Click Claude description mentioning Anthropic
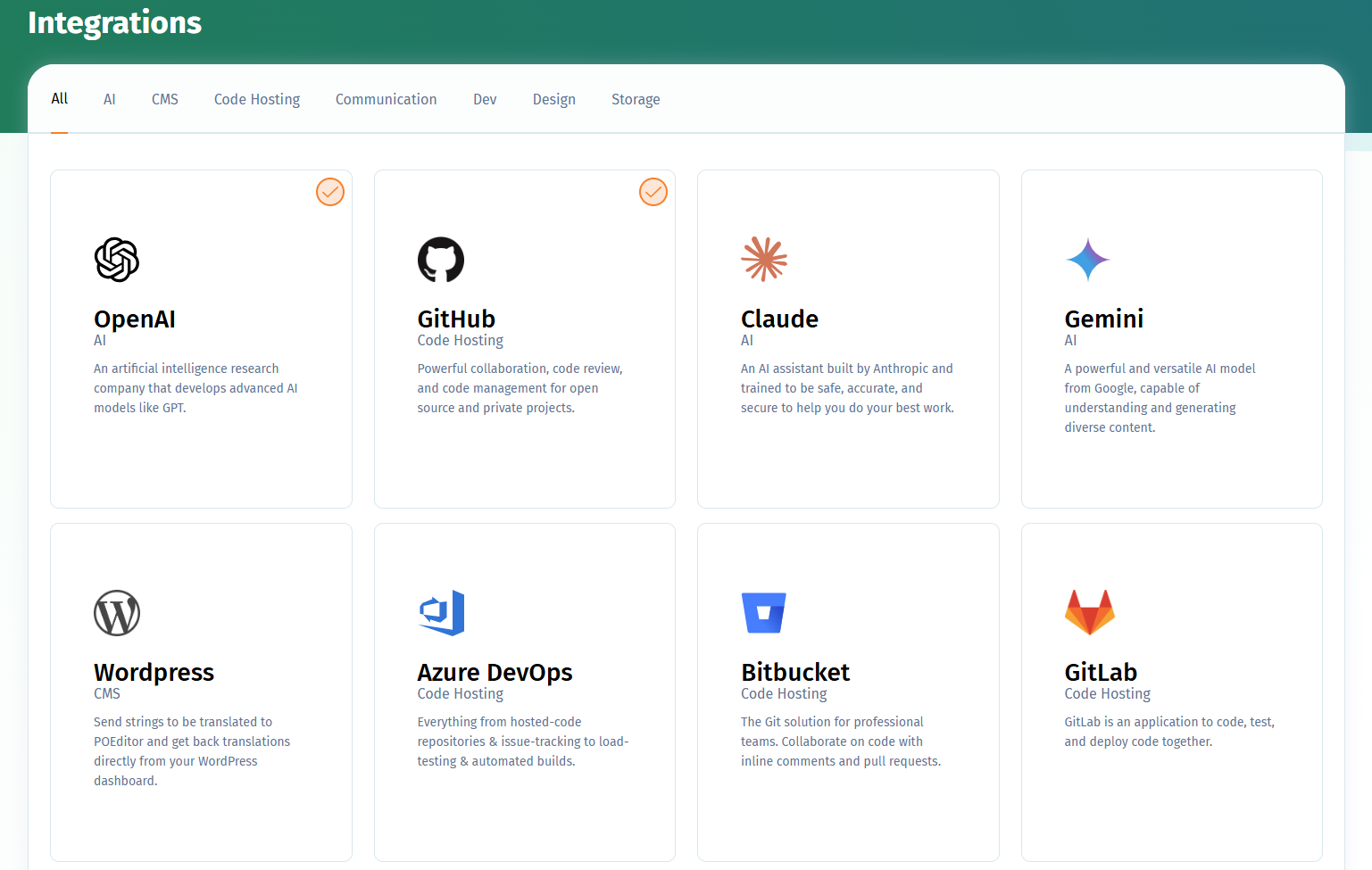Screen dimensions: 1372x870 pos(847,388)
